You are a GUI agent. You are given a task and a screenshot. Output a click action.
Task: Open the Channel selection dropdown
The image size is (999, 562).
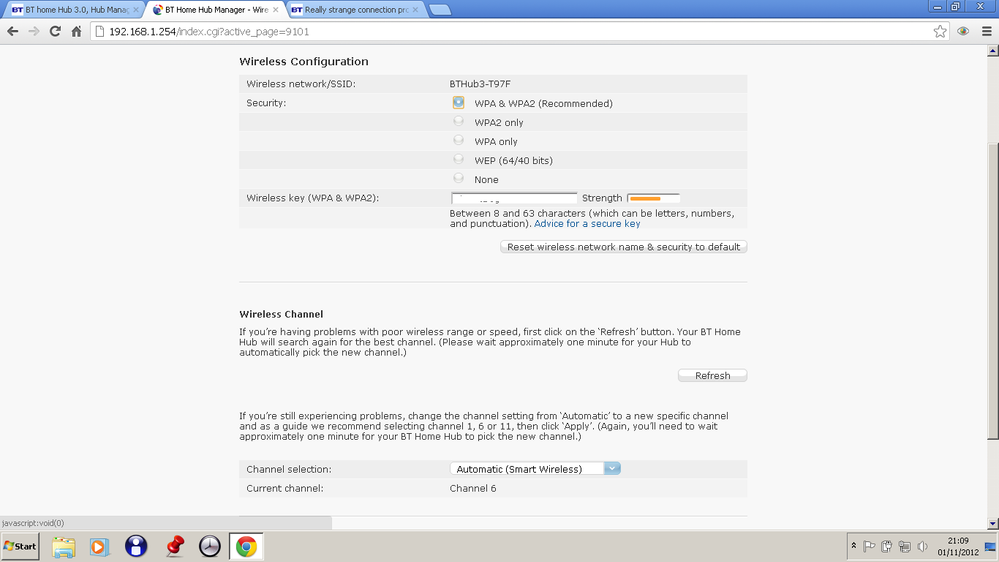(535, 469)
